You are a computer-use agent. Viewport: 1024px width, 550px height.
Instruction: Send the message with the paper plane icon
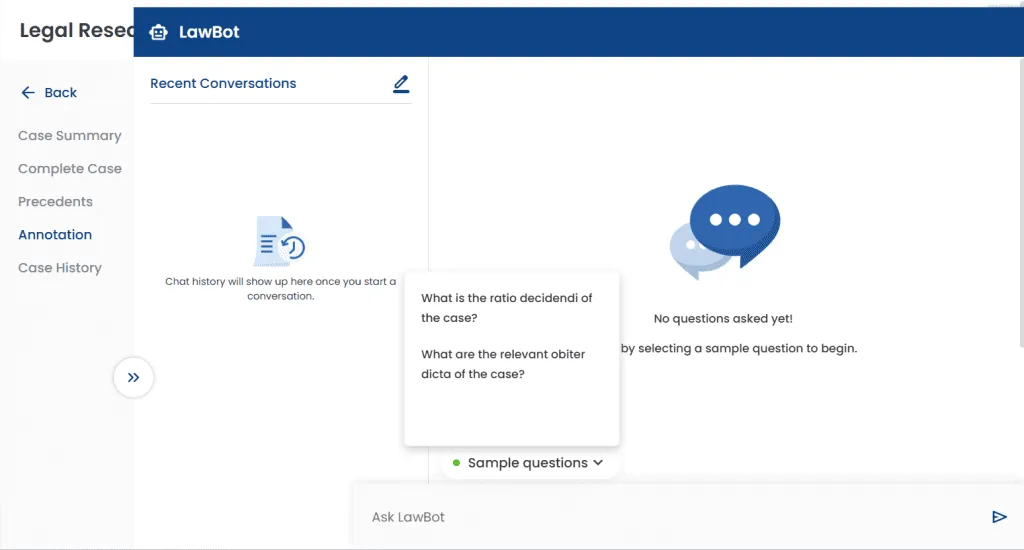pyautogui.click(x=999, y=517)
